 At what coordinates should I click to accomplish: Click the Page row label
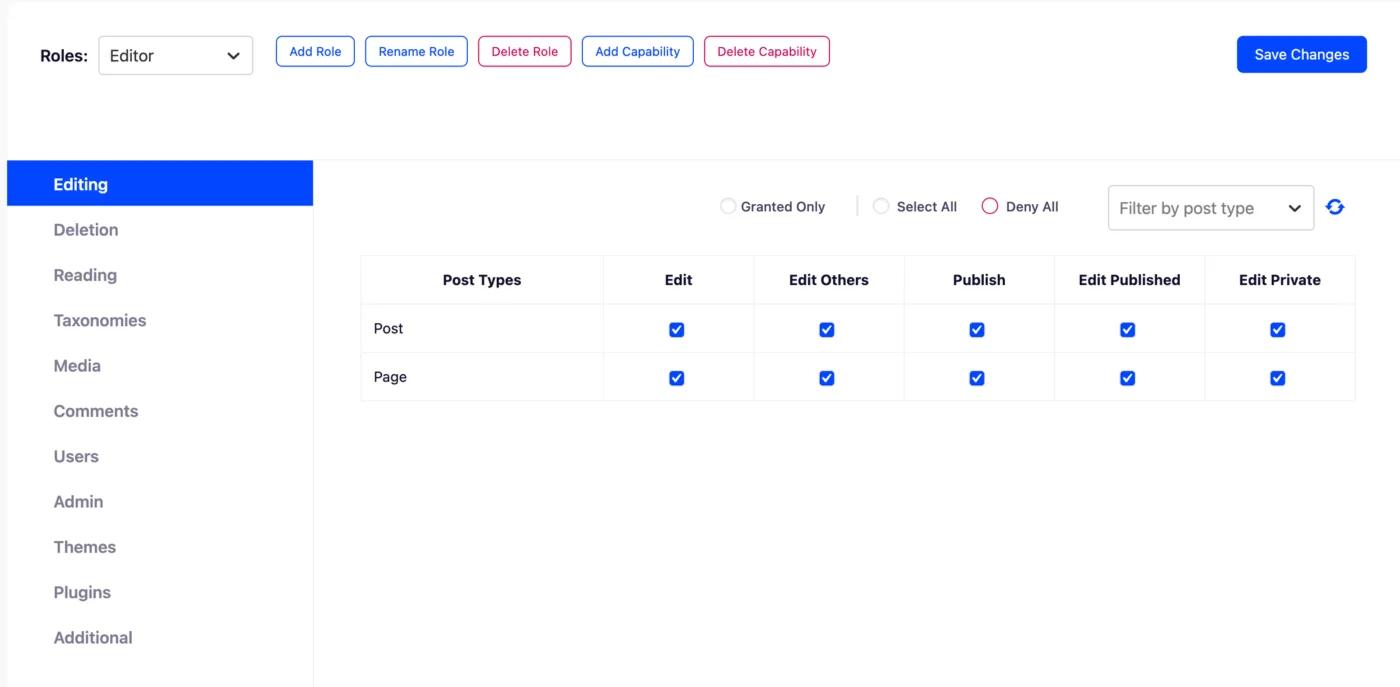pos(390,378)
